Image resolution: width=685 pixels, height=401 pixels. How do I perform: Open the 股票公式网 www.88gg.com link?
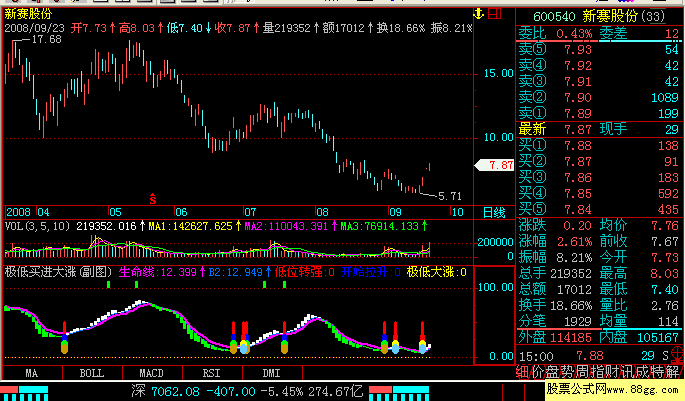point(613,389)
